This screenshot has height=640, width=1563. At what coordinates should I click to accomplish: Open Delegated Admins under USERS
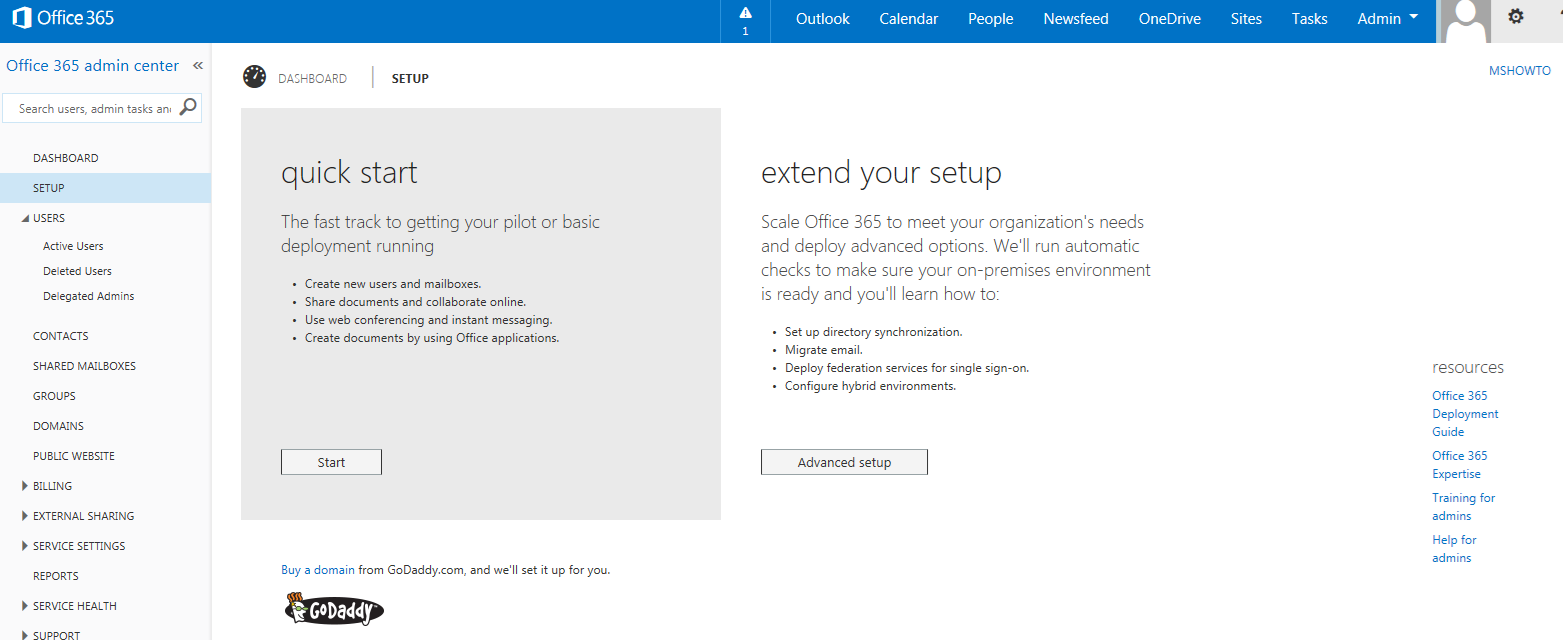click(88, 296)
